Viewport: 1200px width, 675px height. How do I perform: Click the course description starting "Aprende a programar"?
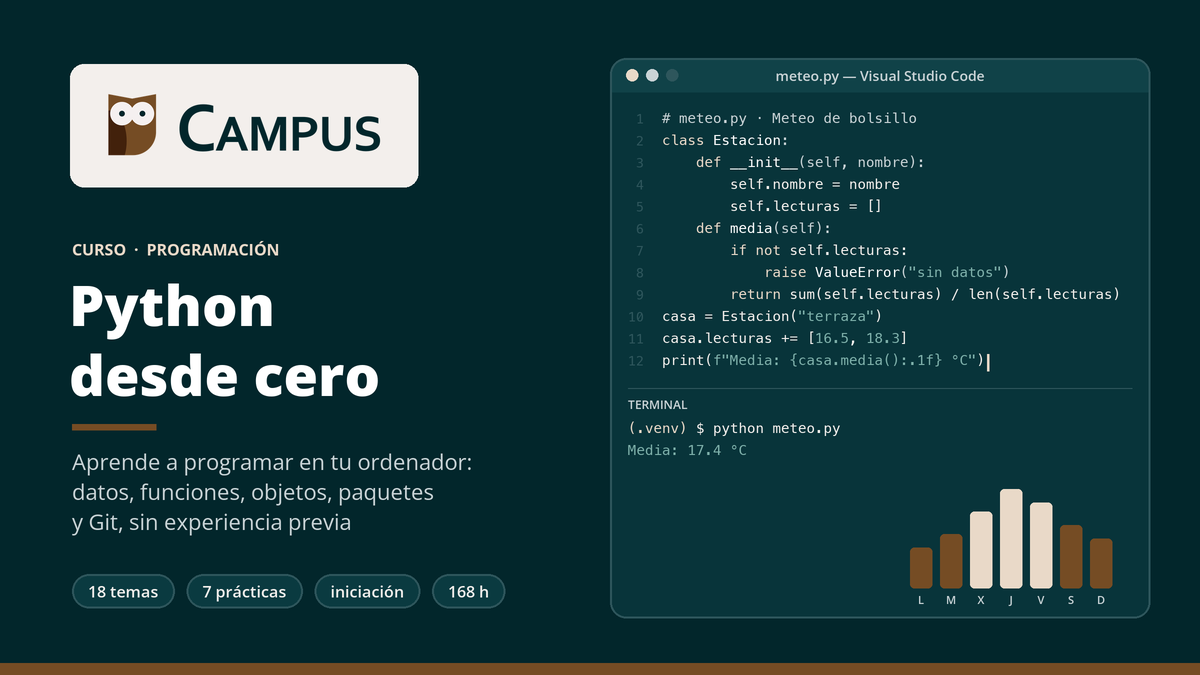click(272, 493)
